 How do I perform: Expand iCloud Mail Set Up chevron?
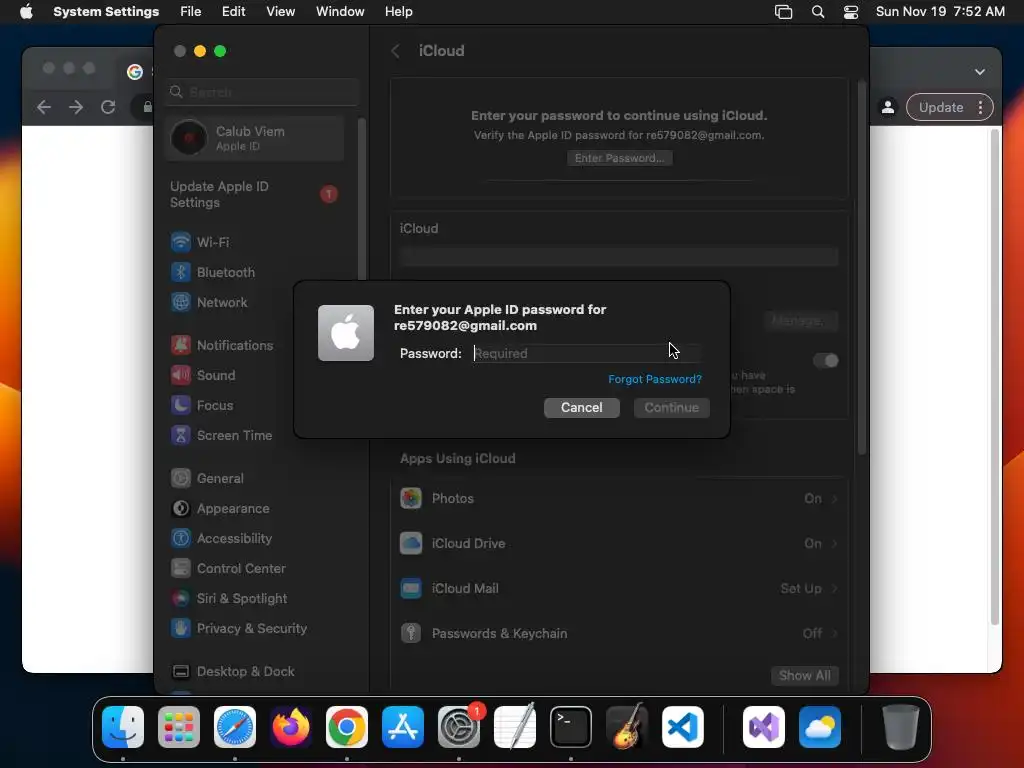(835, 589)
